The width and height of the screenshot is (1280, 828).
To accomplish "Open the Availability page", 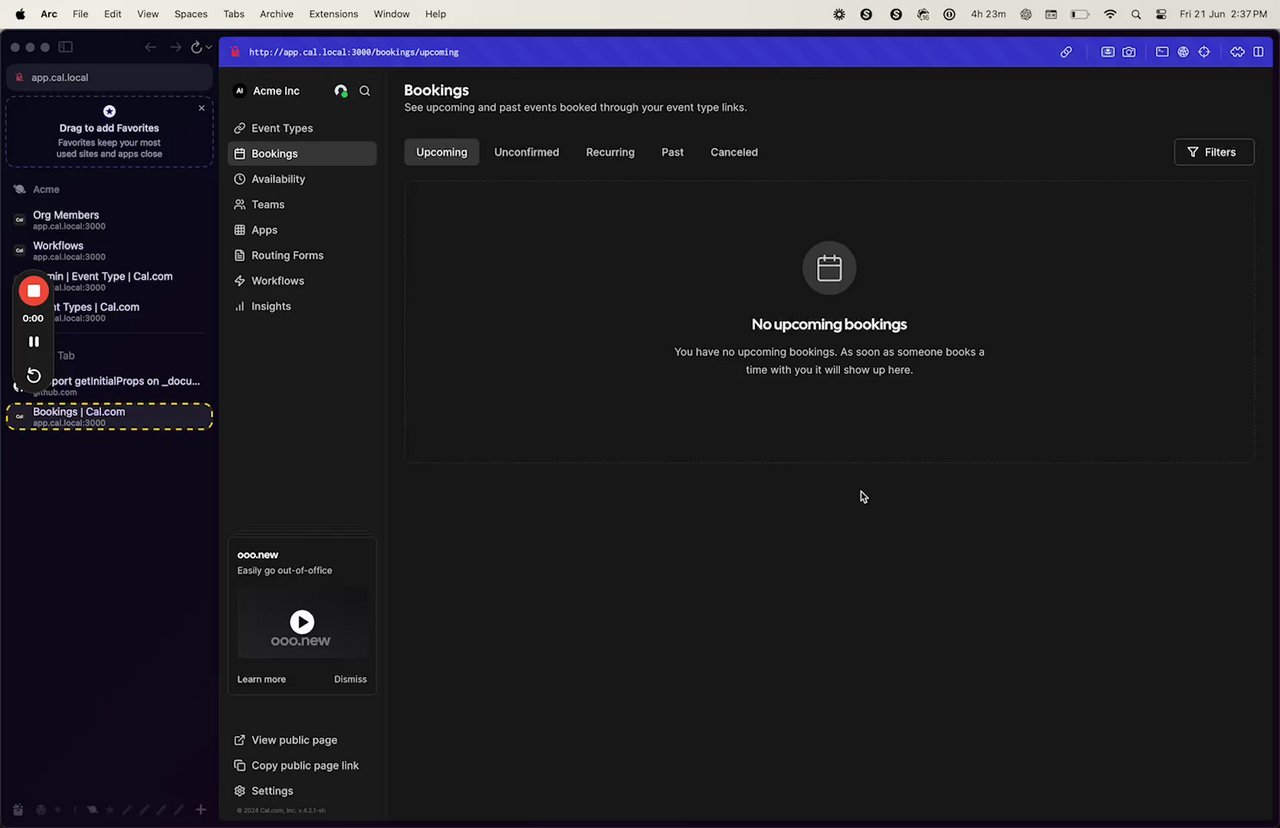I will 302,179.
